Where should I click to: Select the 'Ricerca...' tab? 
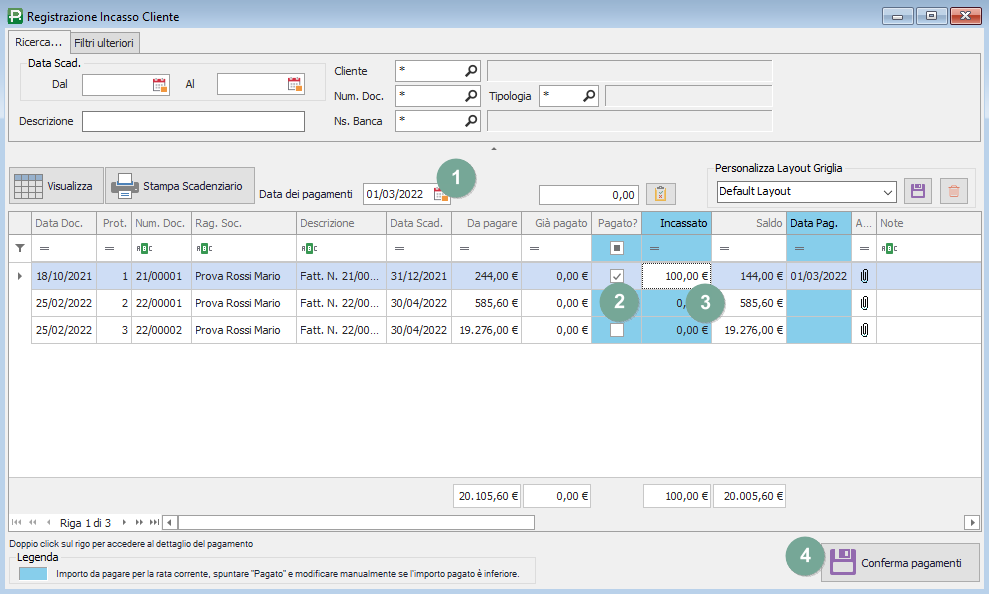click(x=39, y=42)
